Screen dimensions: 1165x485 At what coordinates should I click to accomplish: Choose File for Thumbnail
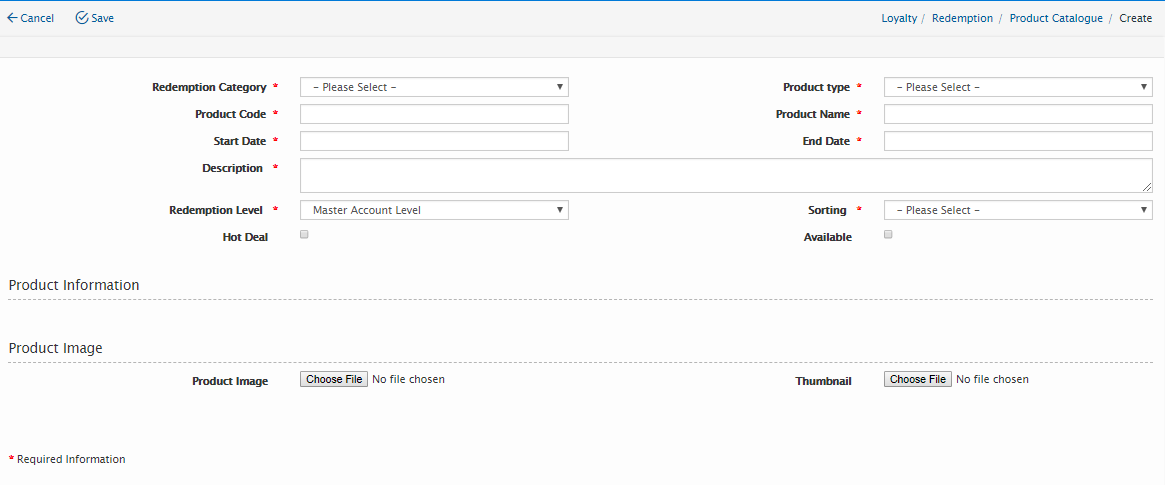[x=918, y=380]
